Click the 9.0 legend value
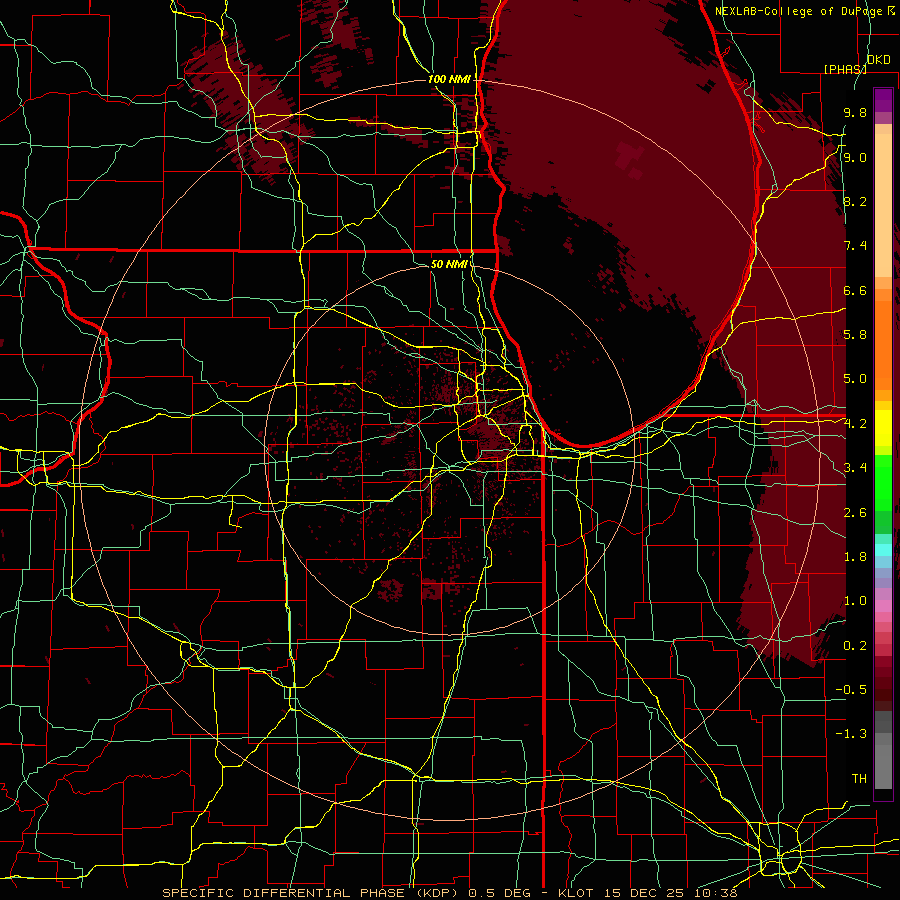Screen dimensions: 900x900 point(855,158)
